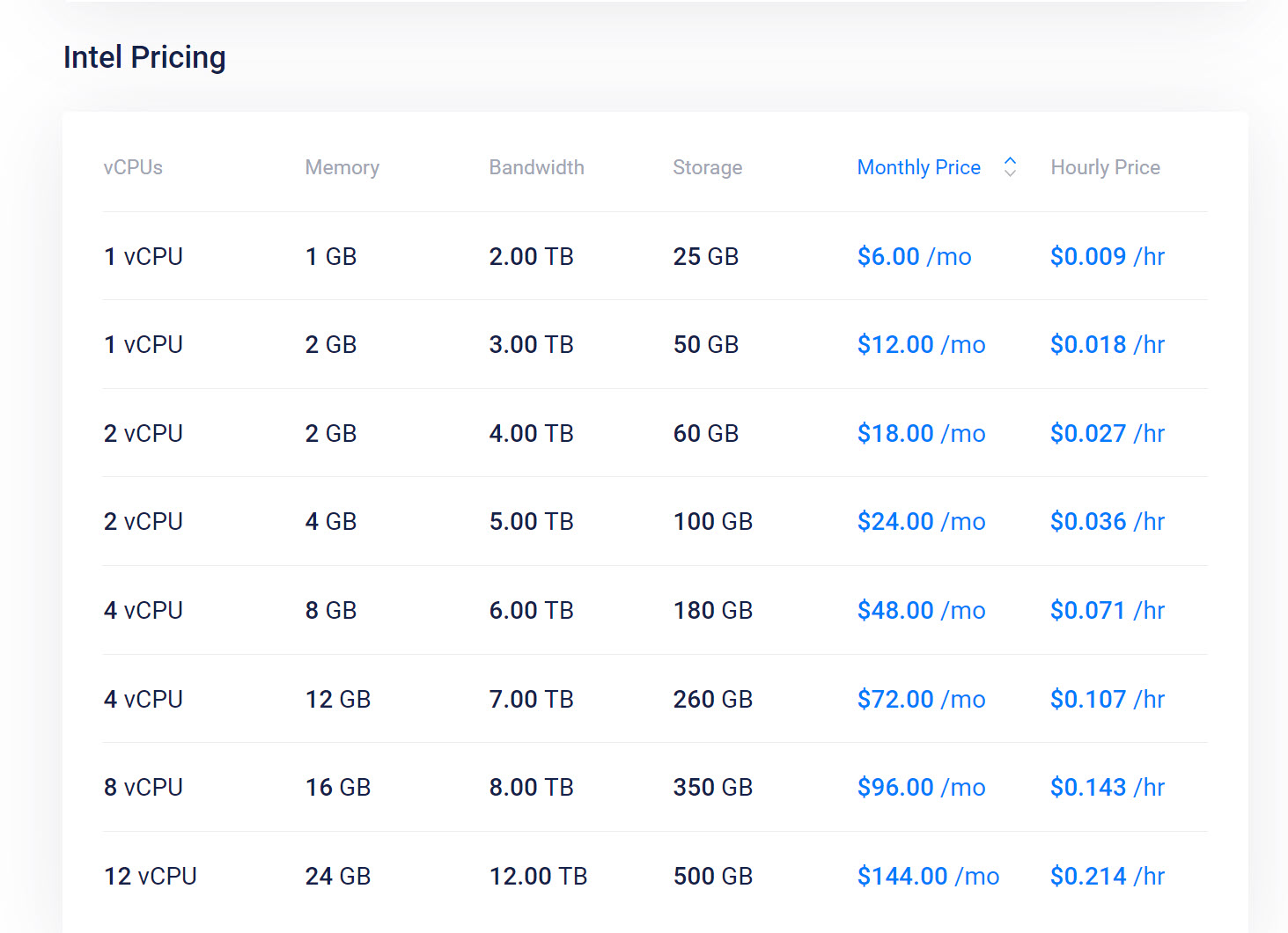Click the 60 GB storage cell
Screen dimensions: 1288x933
tap(705, 433)
